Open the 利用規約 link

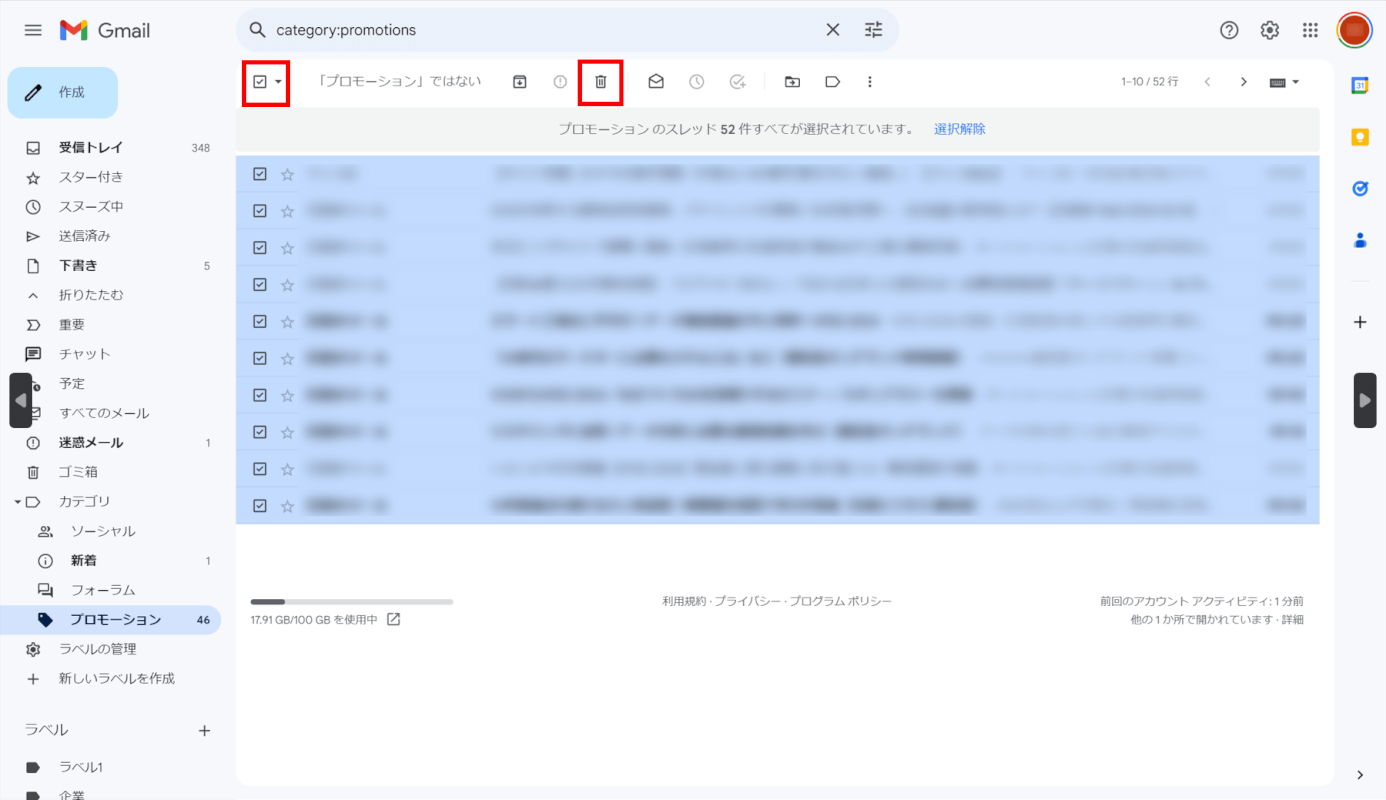684,601
